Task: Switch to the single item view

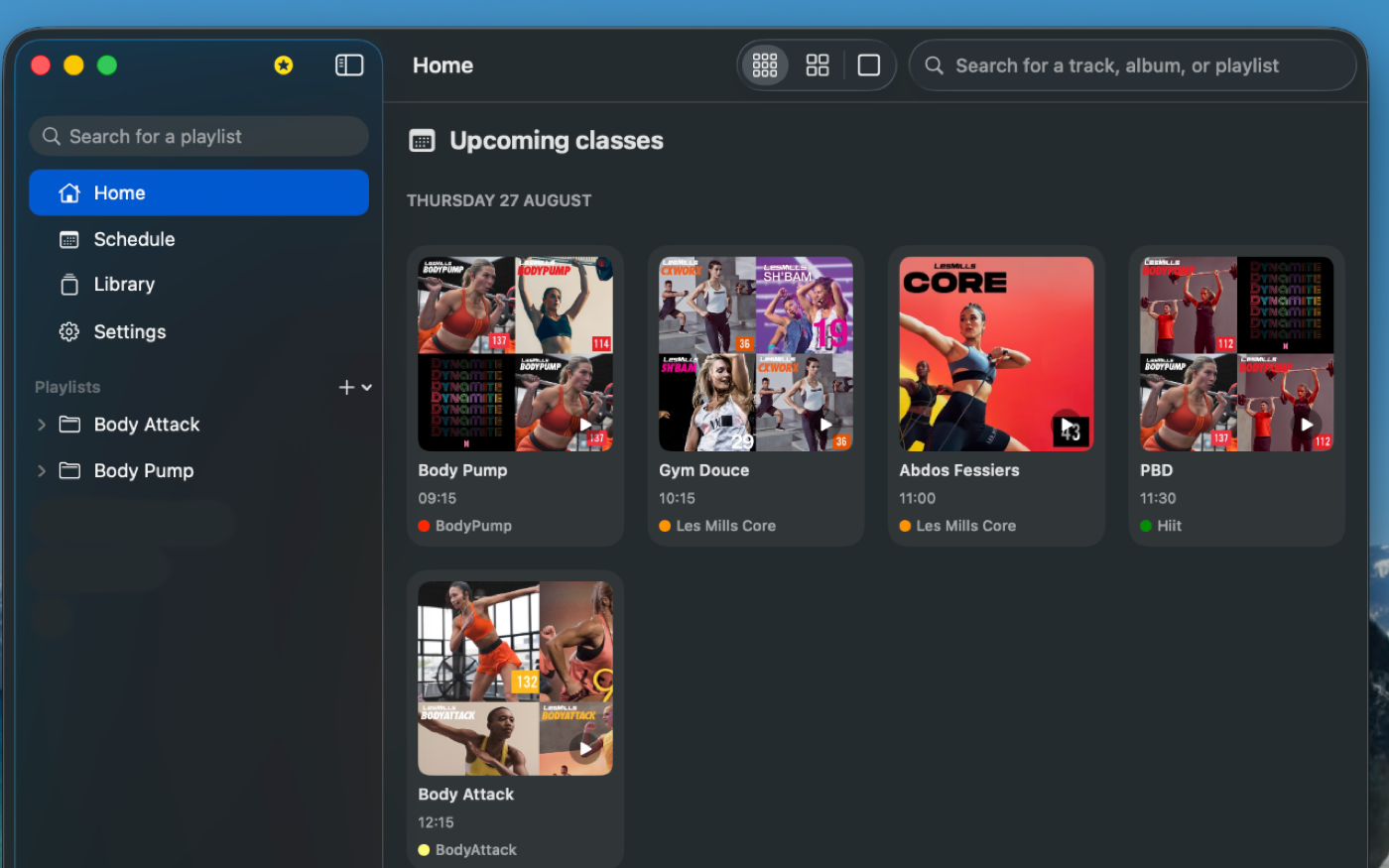Action: click(869, 65)
